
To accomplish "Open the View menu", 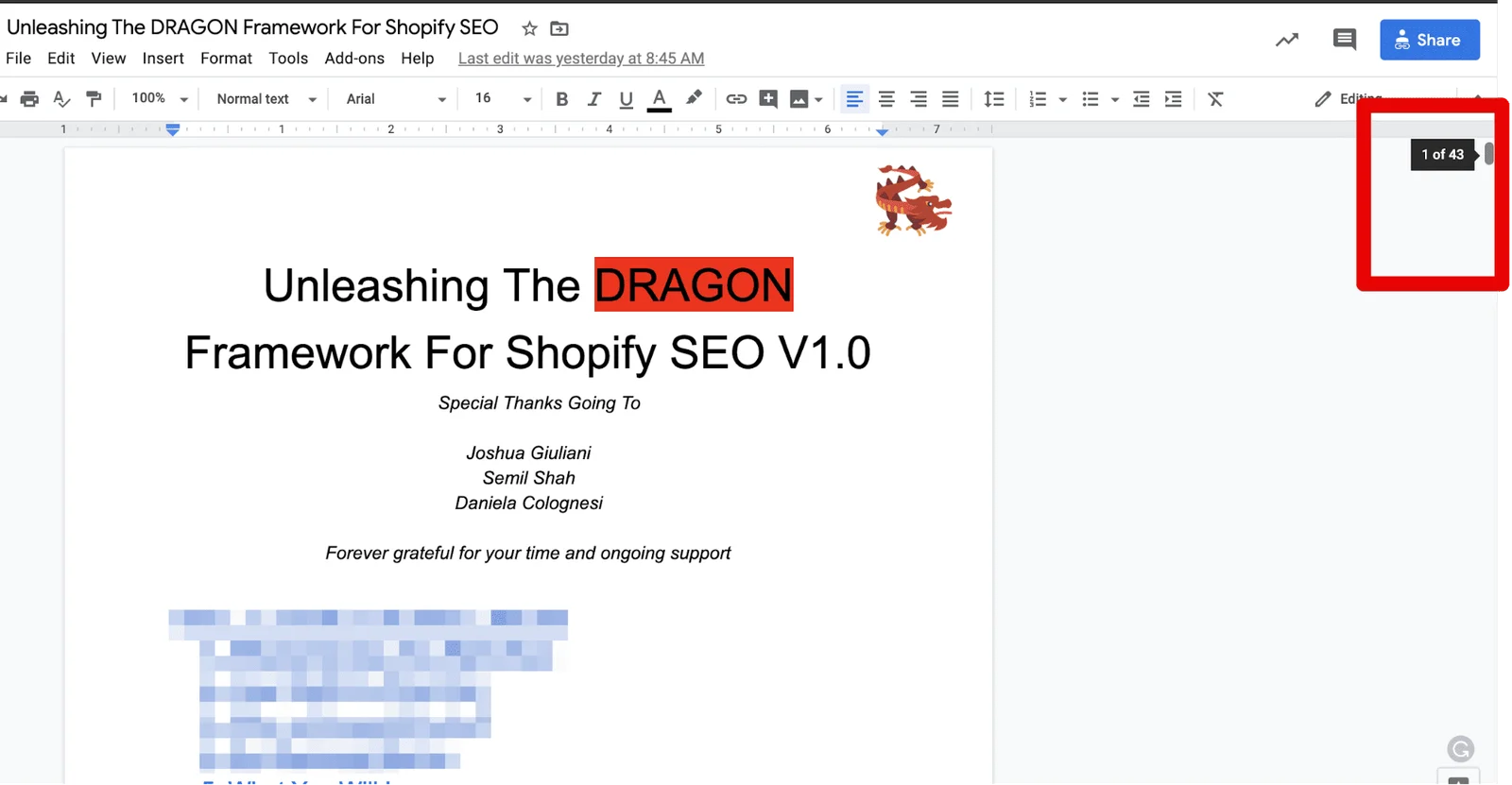I will coord(109,59).
